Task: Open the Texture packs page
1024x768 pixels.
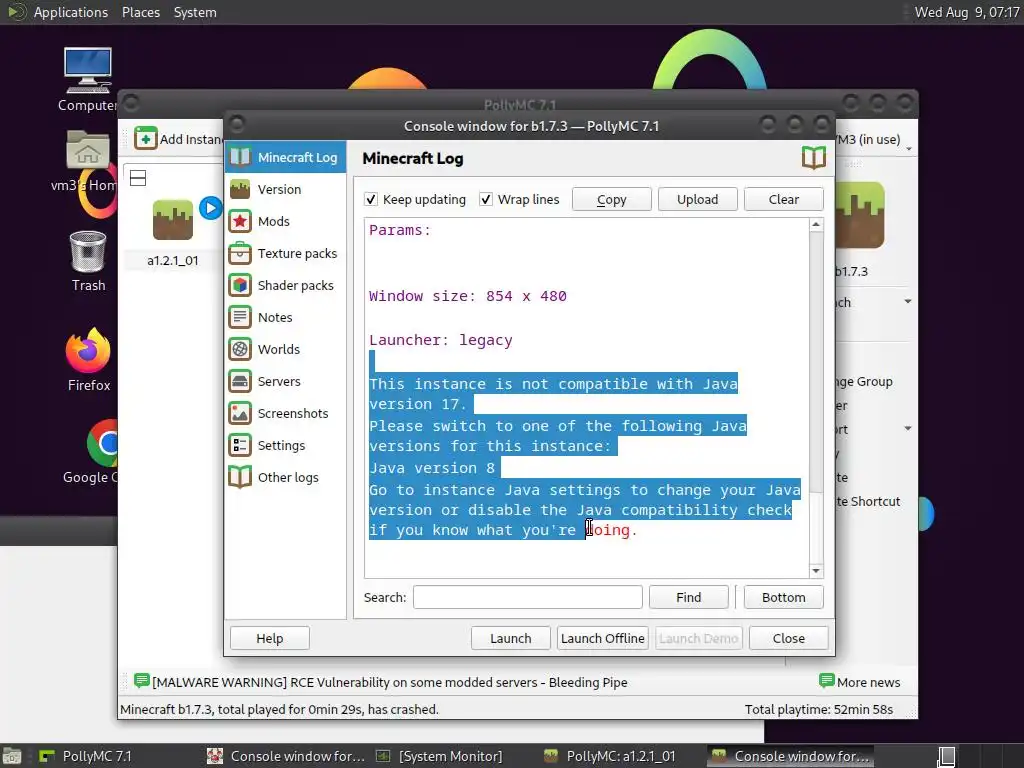Action: [285, 253]
